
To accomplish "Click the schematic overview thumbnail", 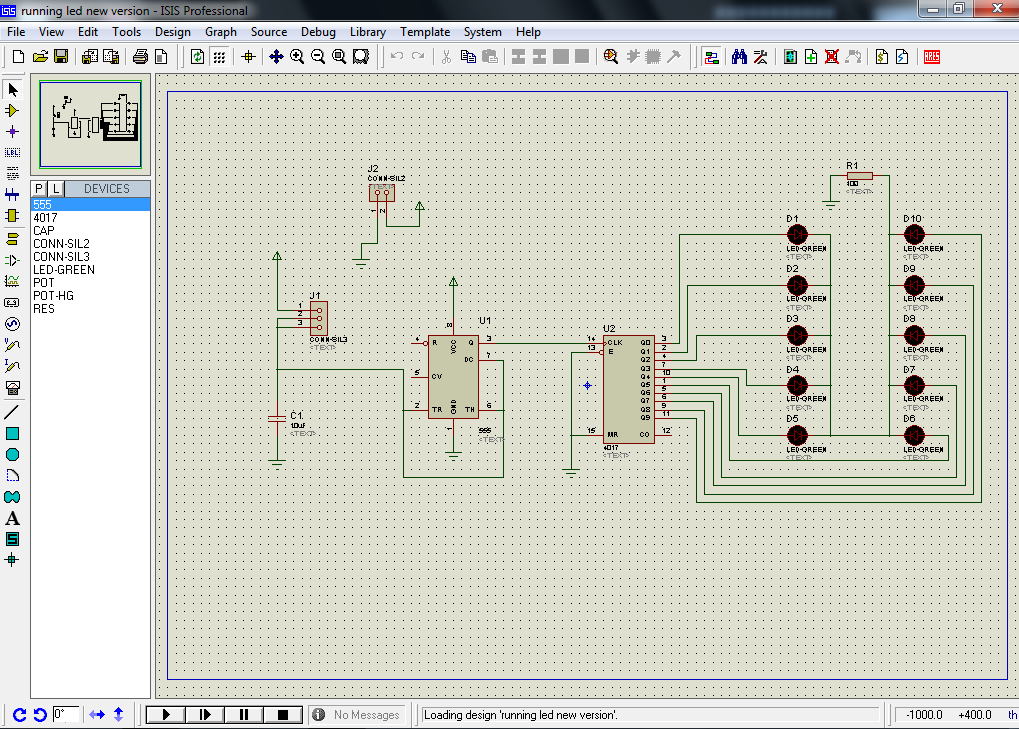I will click(90, 124).
